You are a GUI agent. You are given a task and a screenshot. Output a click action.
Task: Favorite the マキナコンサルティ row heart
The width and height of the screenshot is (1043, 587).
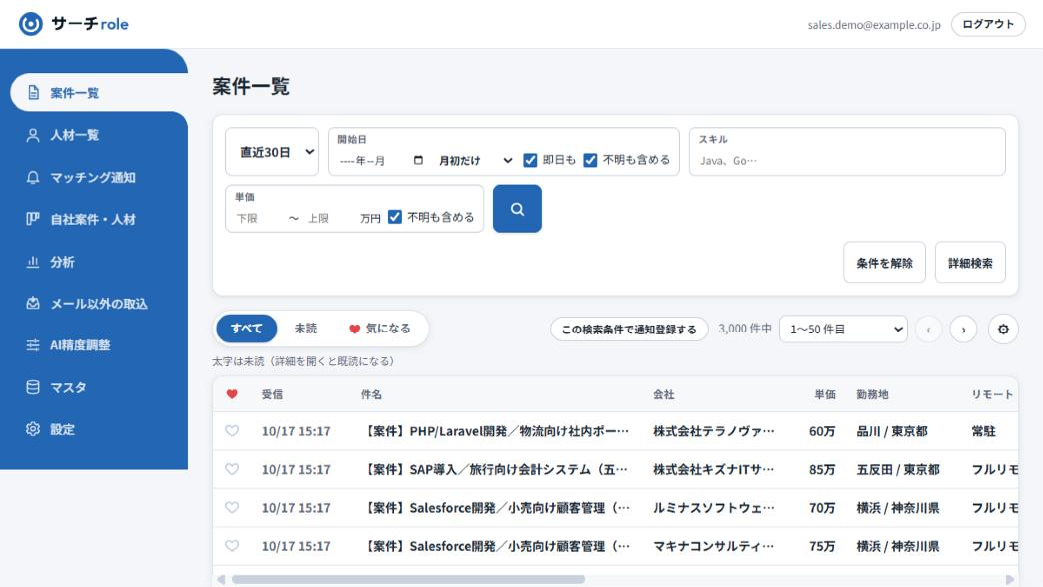pyautogui.click(x=231, y=546)
